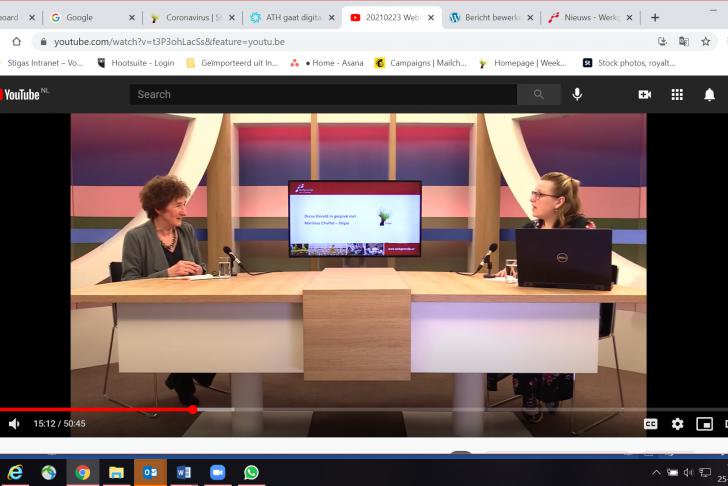Open the YouTube apps grid

coord(677,94)
